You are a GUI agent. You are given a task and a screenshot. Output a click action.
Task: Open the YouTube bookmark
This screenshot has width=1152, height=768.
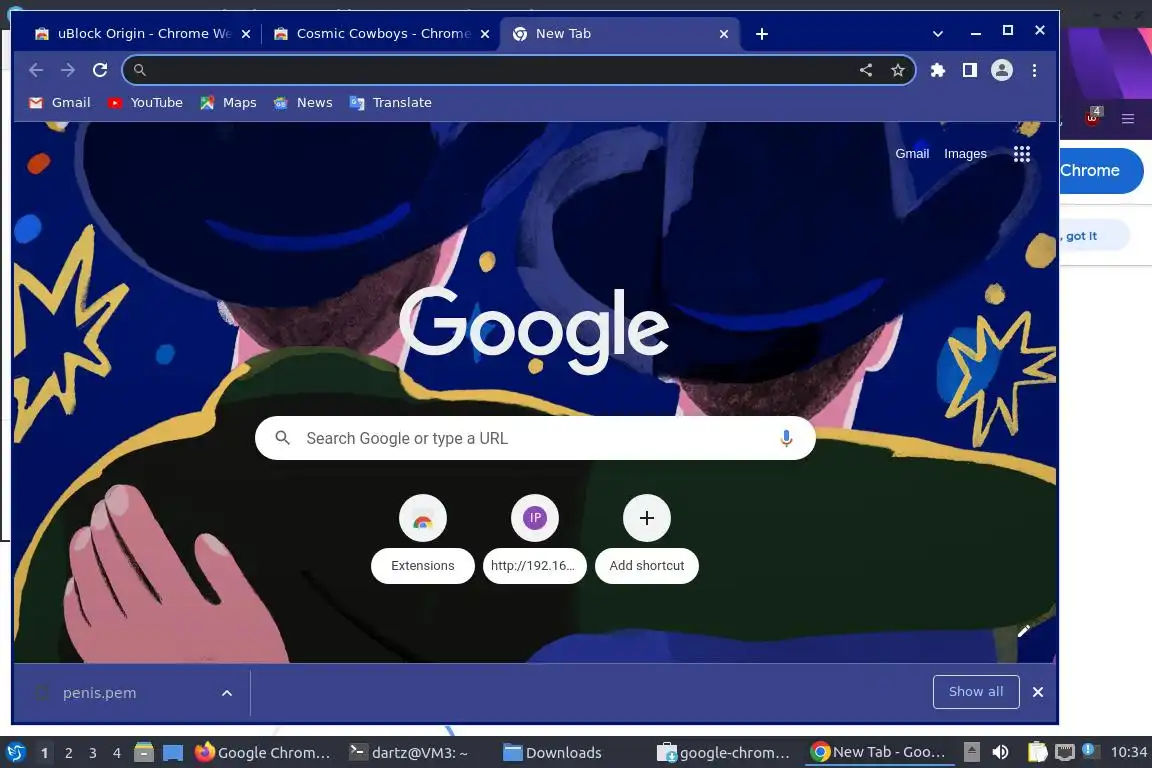(x=145, y=103)
